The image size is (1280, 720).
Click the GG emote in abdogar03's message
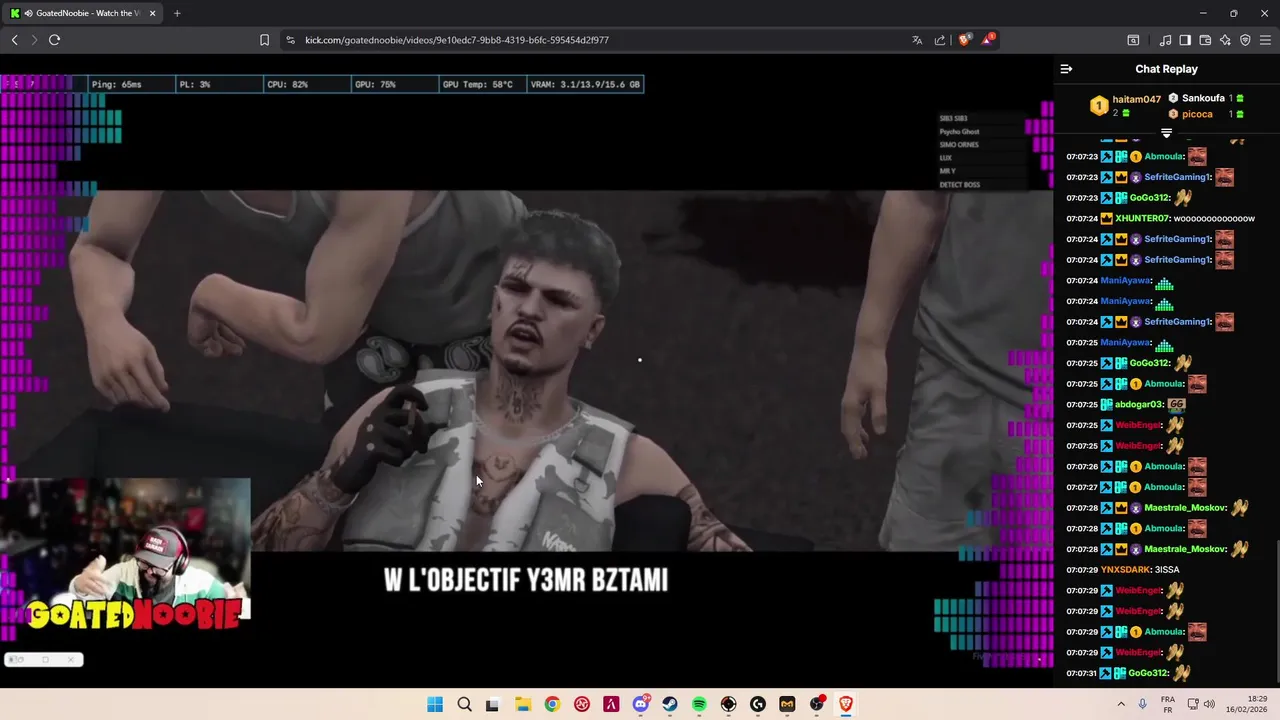pos(1176,404)
